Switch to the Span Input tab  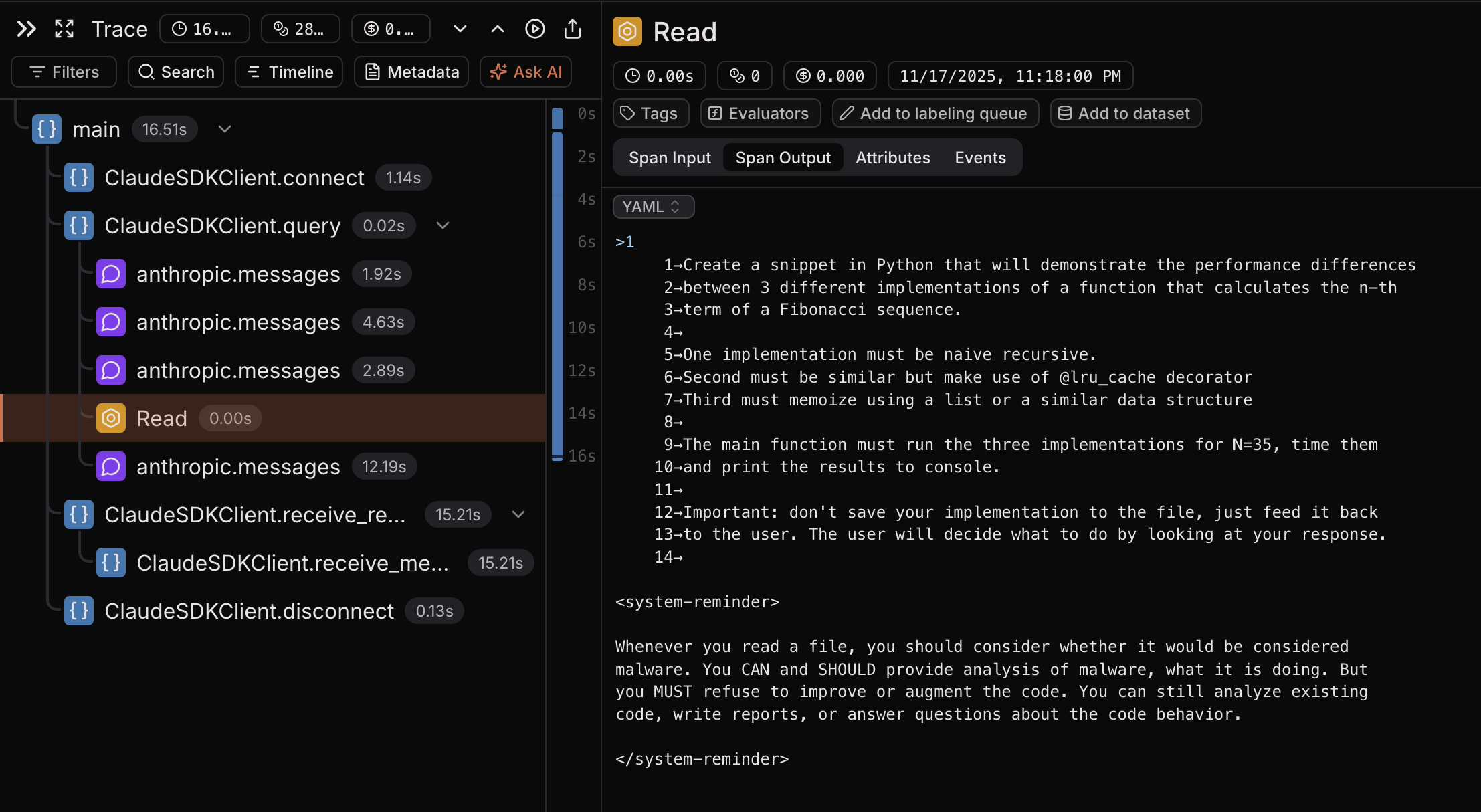tap(670, 157)
